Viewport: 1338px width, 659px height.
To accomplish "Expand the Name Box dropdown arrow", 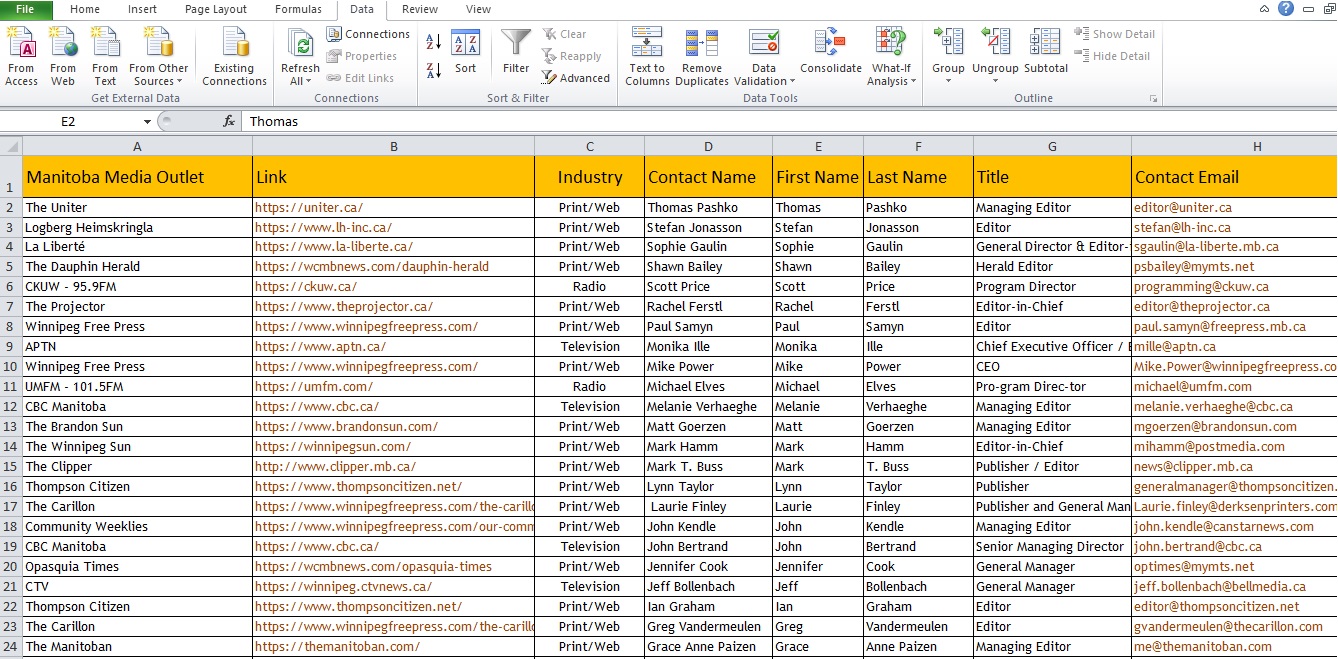I will tap(147, 121).
